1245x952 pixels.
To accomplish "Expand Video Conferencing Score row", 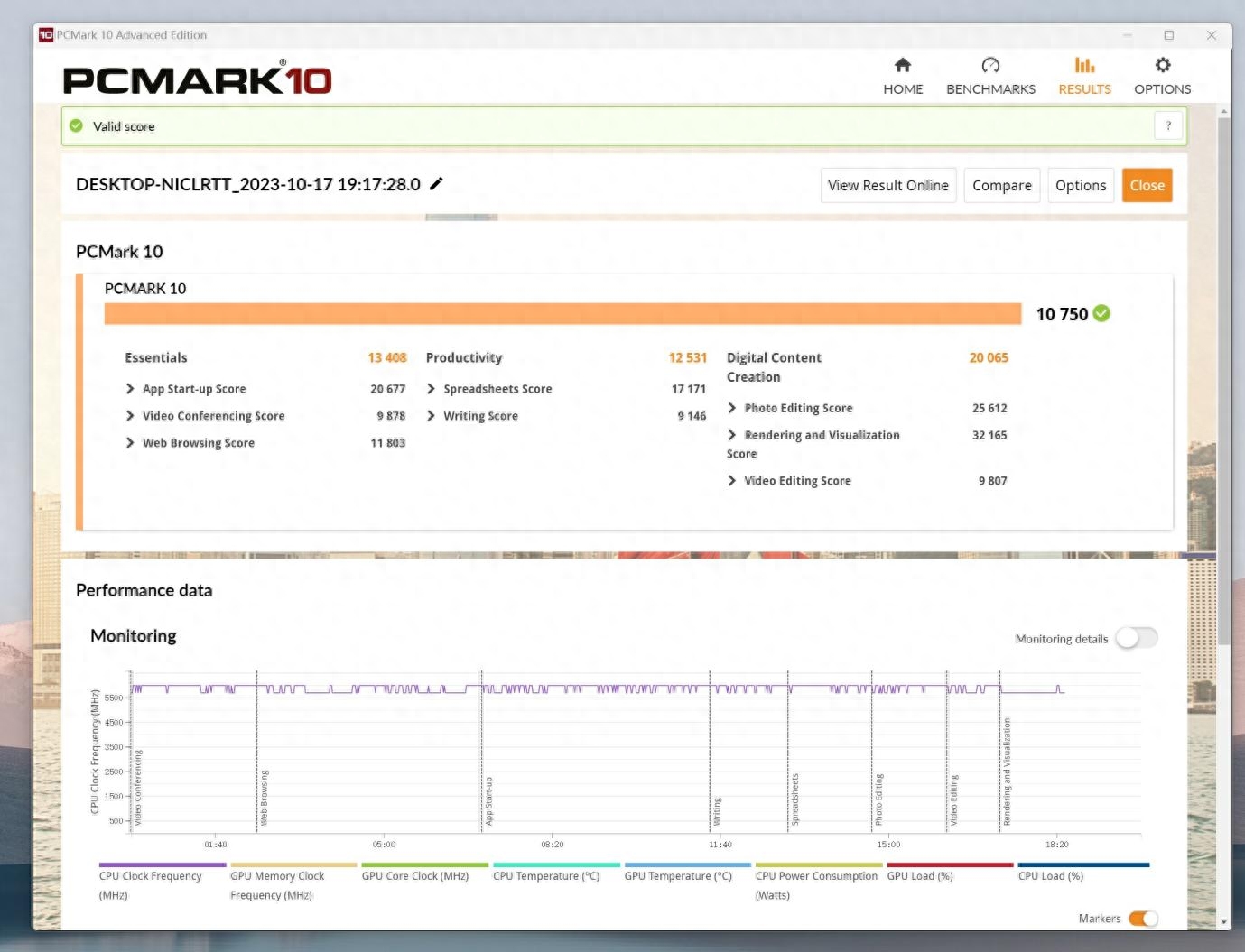I will (x=130, y=416).
